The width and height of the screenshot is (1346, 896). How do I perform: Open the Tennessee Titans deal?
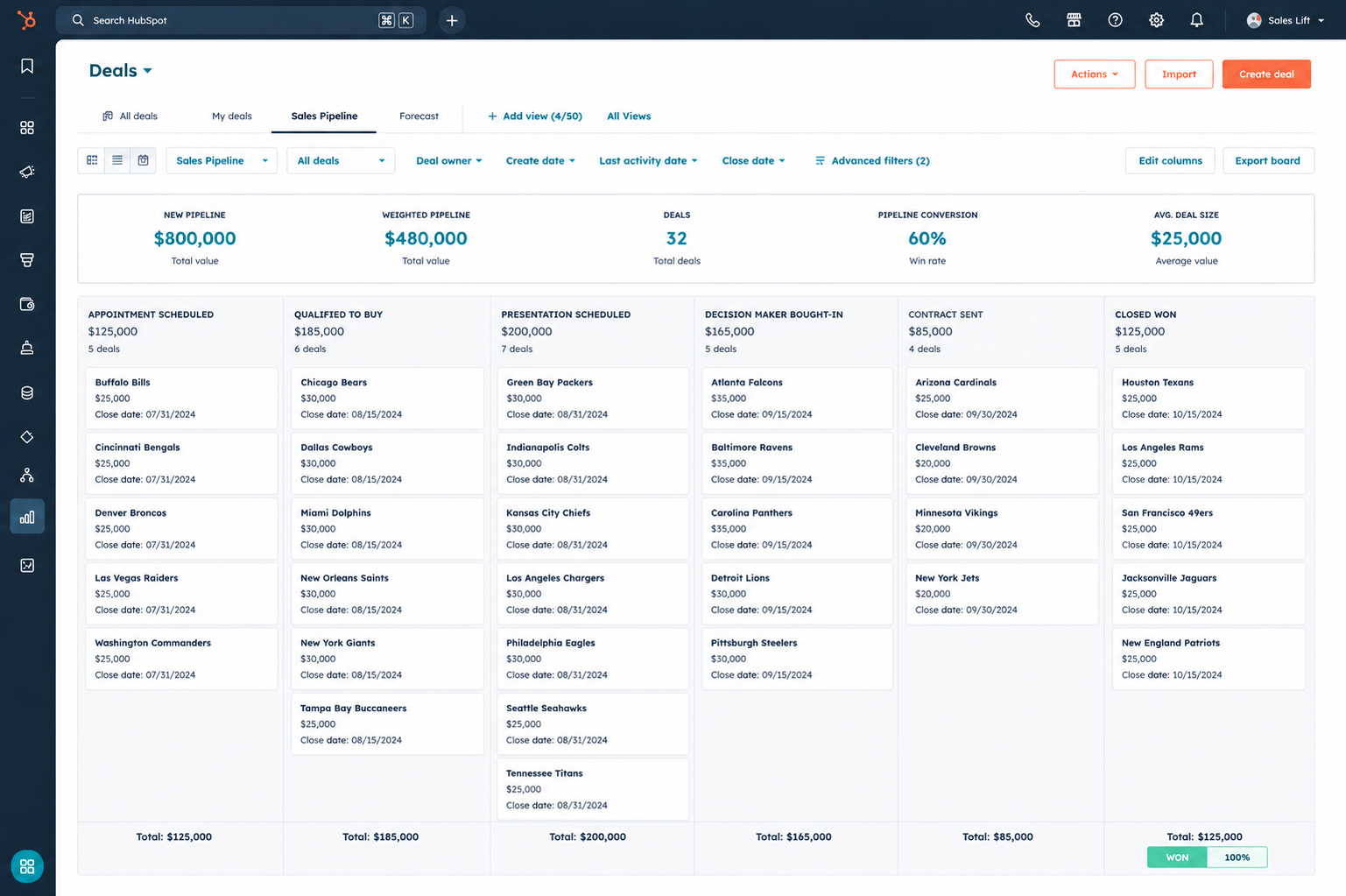[593, 789]
